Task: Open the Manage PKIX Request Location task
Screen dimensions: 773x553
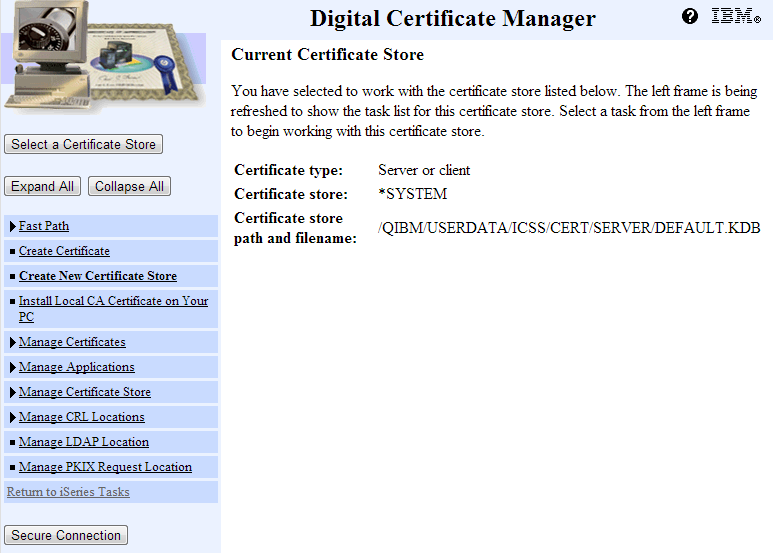Action: (105, 467)
